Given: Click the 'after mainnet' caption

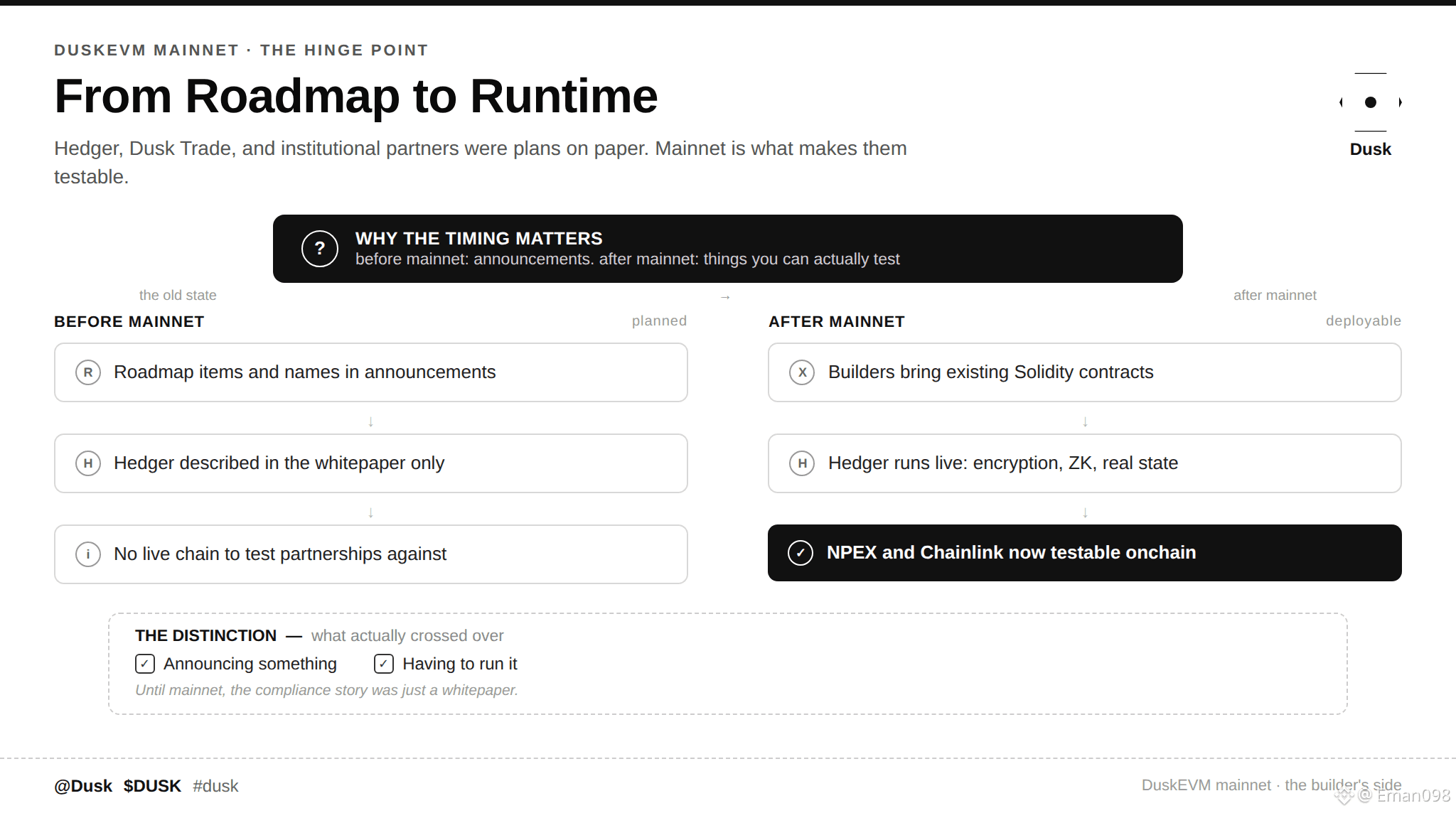Looking at the screenshot, I should pyautogui.click(x=1275, y=295).
